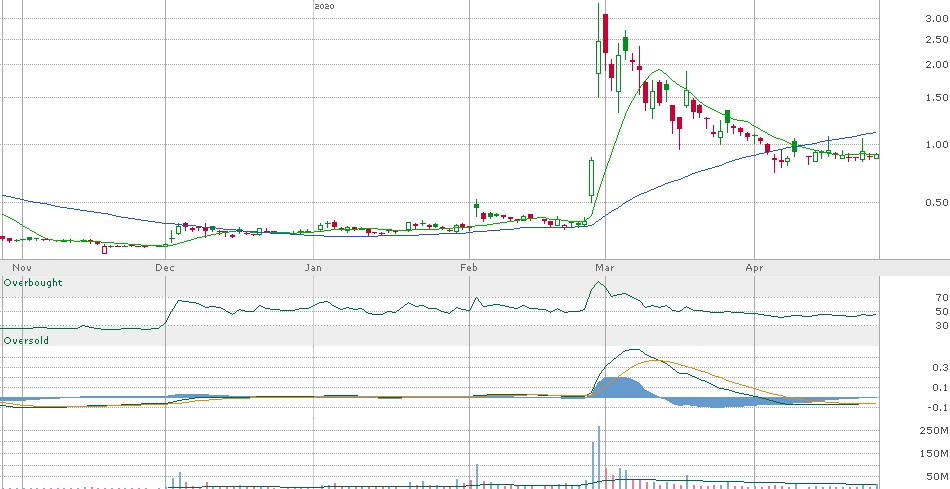Click the Overbought label
Viewport: 950px width, 489px height.
point(33,283)
